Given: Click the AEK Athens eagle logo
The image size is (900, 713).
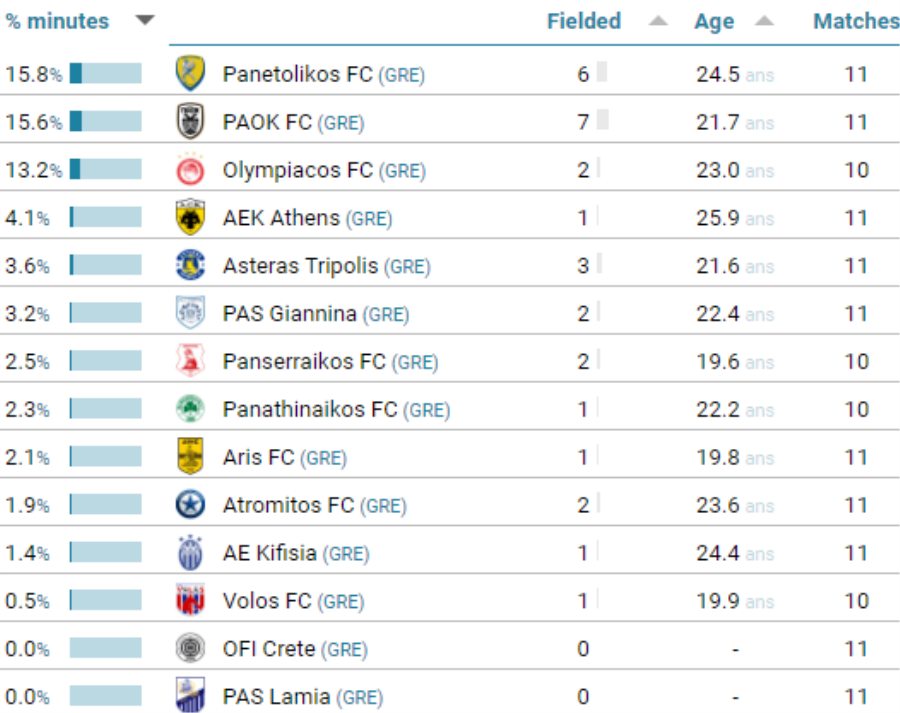Looking at the screenshot, I should click(190, 218).
